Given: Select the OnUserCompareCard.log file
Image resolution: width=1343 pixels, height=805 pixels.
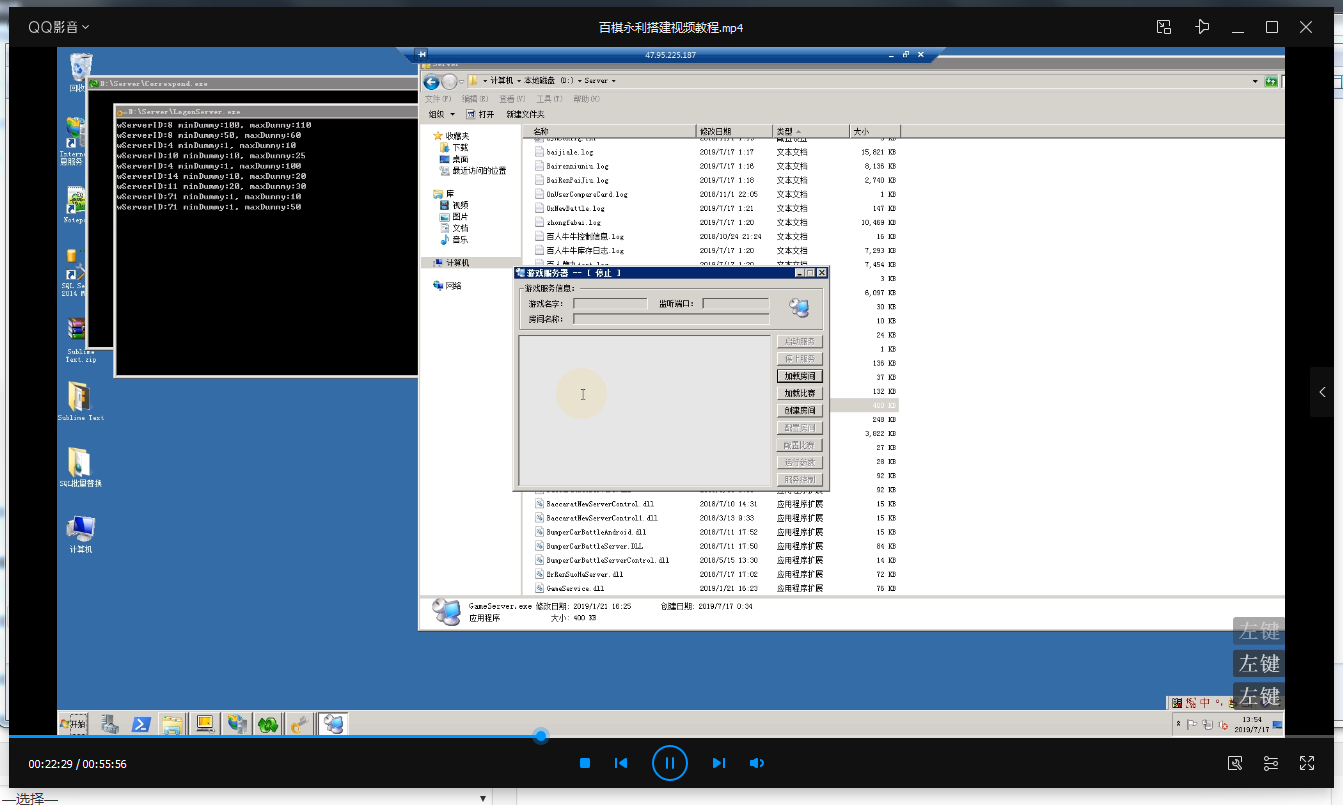Looking at the screenshot, I should click(580, 194).
